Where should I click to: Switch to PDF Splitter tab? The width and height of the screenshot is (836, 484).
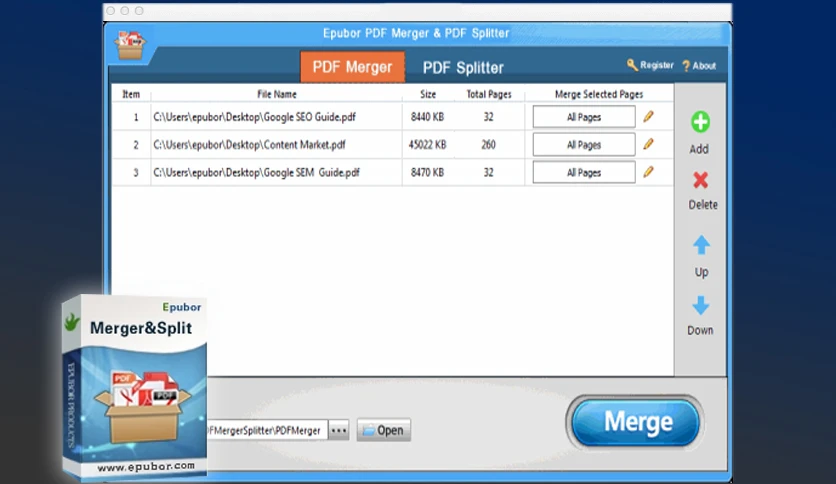coord(463,68)
